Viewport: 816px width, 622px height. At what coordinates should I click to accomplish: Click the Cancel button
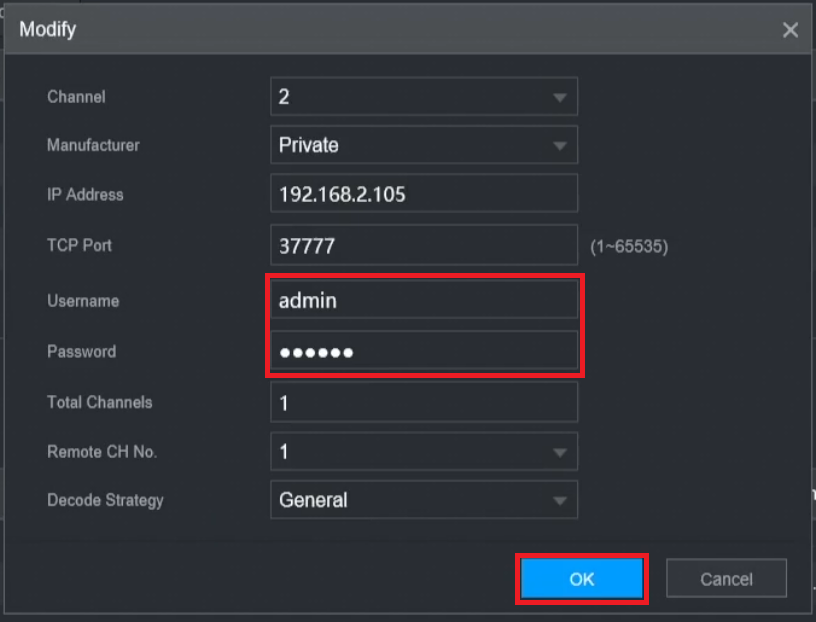tap(726, 579)
